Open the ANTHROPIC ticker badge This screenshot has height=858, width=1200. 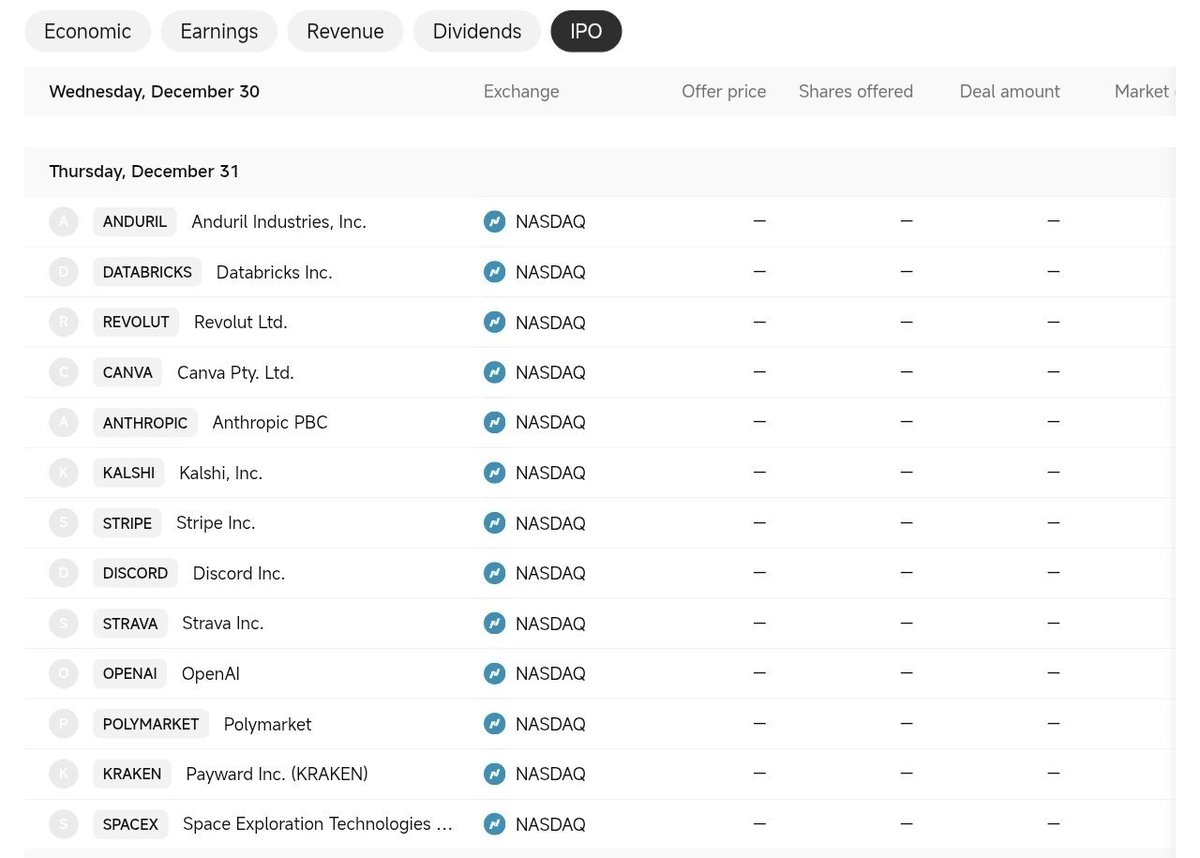tap(145, 422)
